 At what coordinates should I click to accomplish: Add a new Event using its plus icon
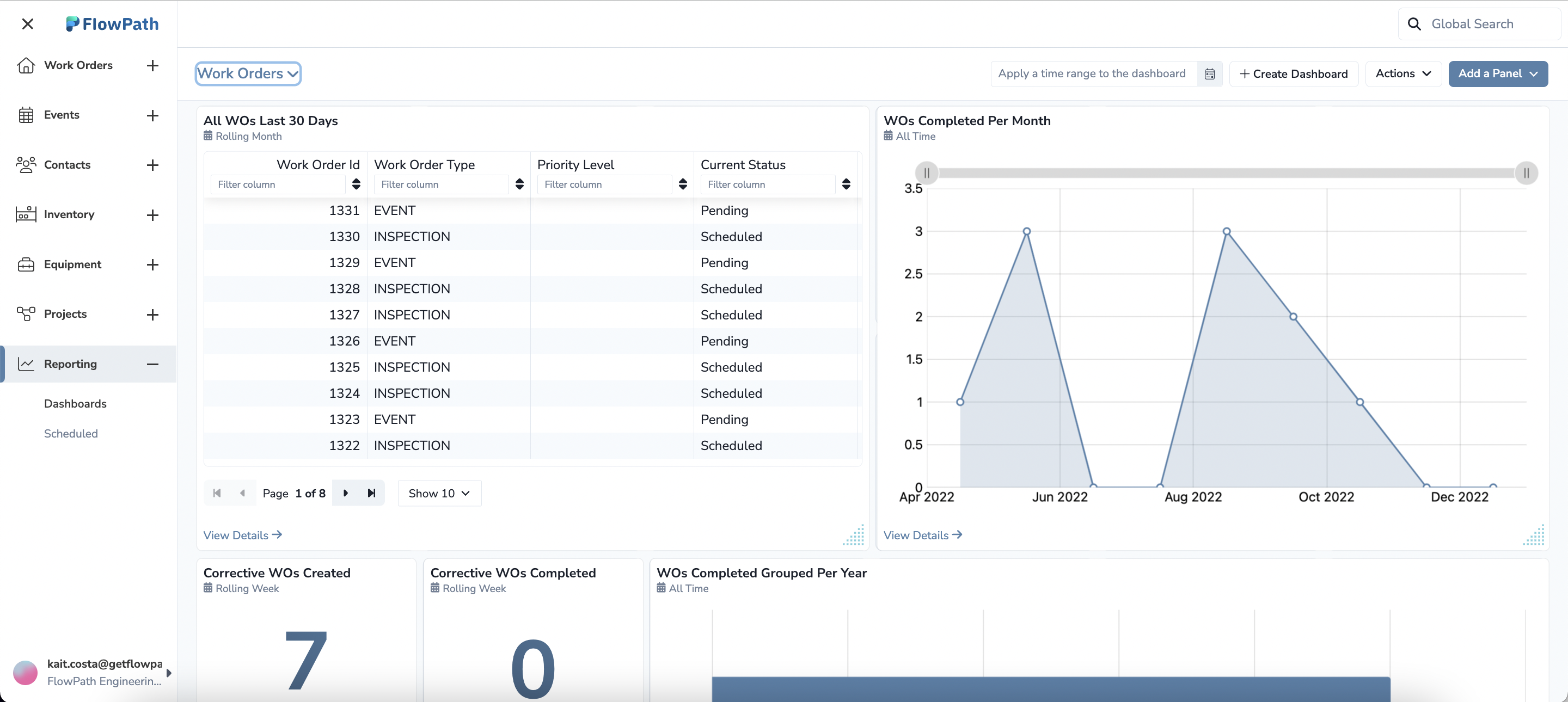tap(153, 115)
